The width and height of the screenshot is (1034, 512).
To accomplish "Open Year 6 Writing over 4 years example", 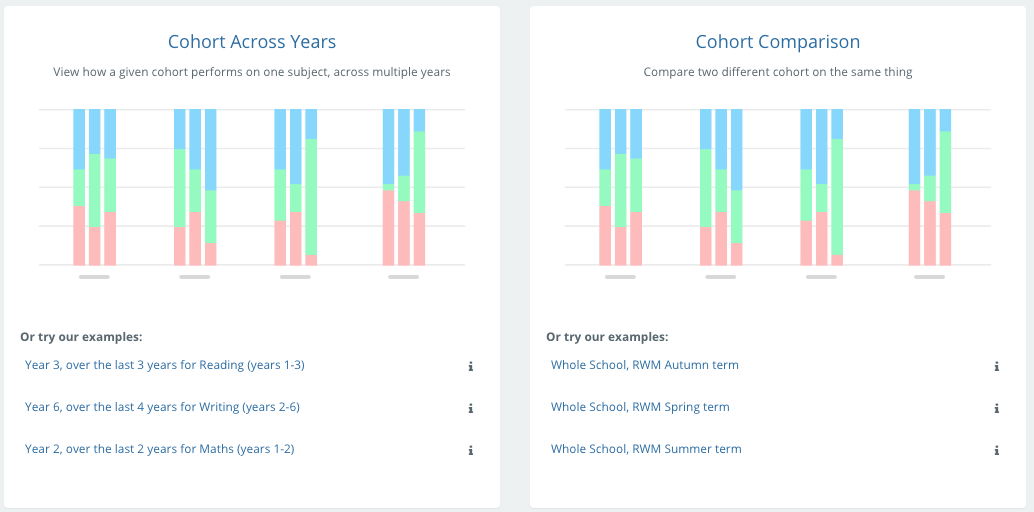I will point(162,407).
